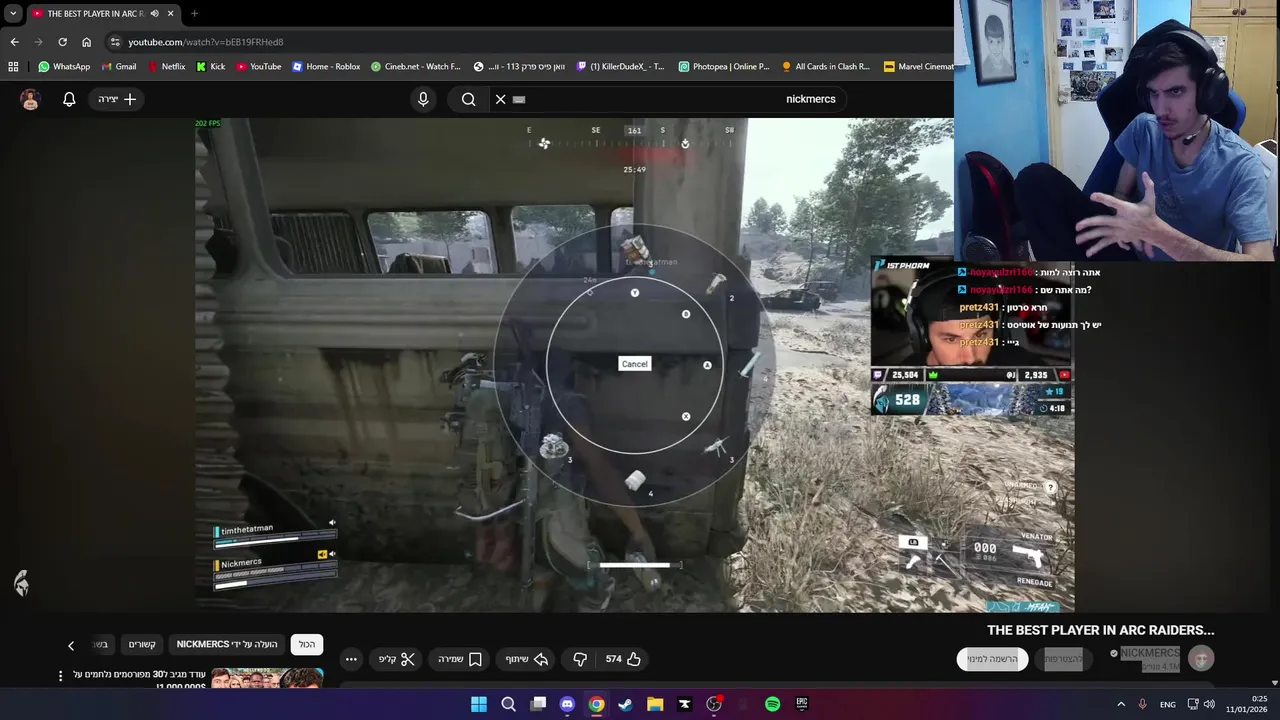Image resolution: width=1280 pixels, height=720 pixels.
Task: Like the video with 574 likes
Action: coord(623,659)
